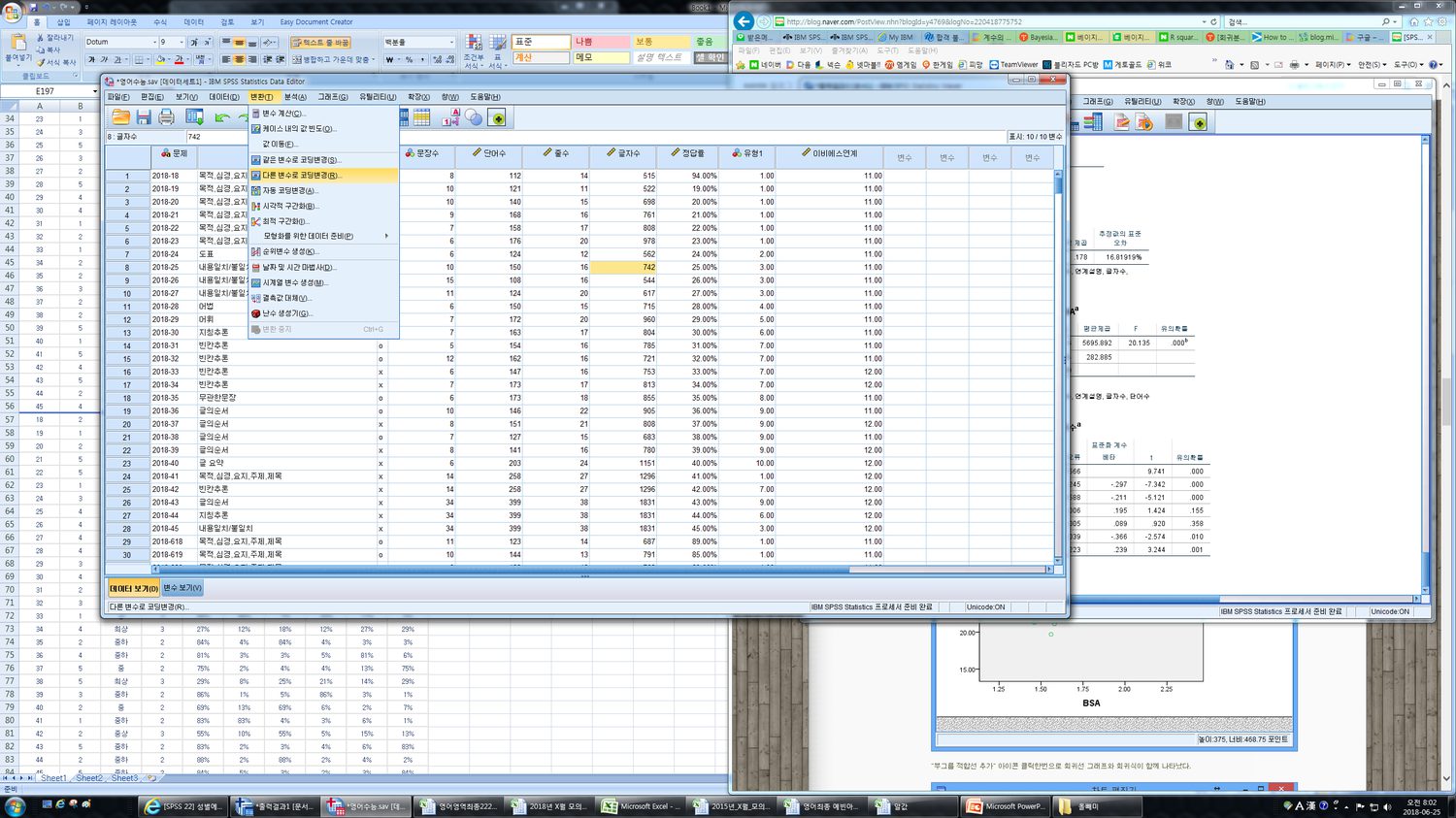Open the TeamViewer bookmark in favorites bar

pyautogui.click(x=1012, y=65)
